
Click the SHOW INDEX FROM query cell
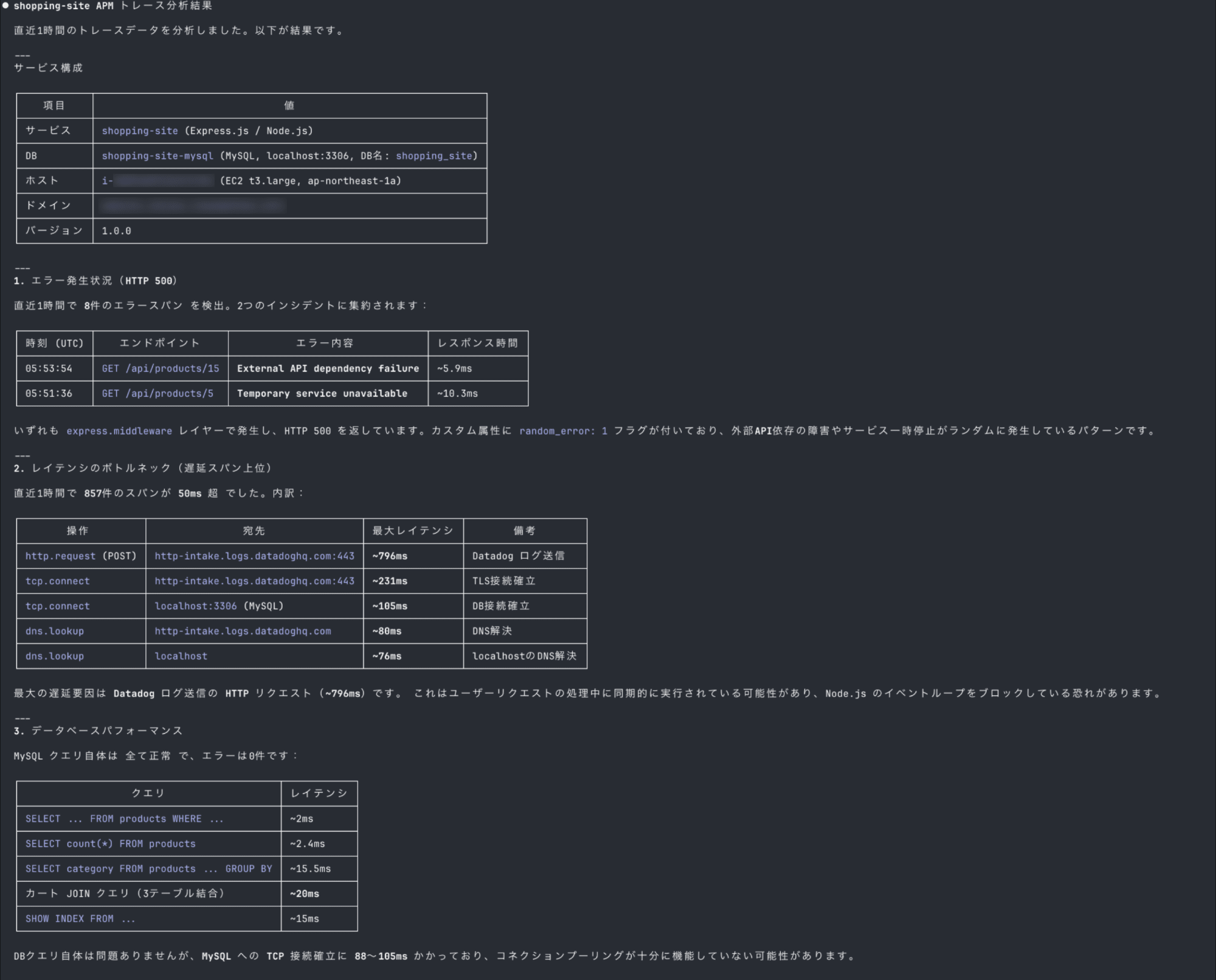80,919
